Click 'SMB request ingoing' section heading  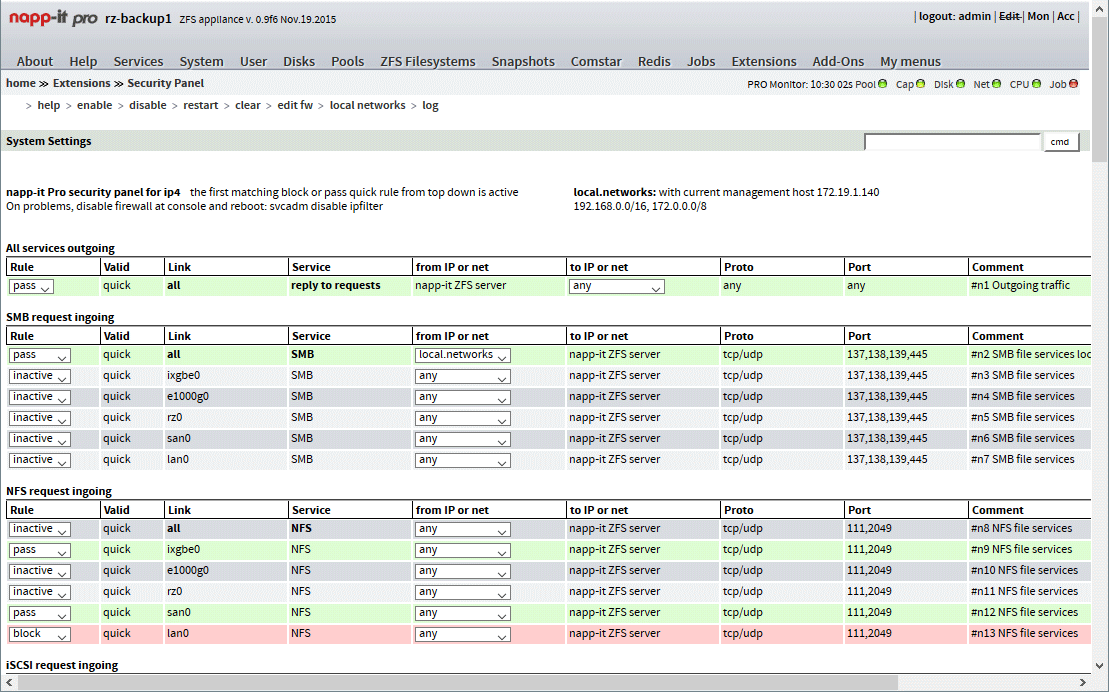(60, 317)
